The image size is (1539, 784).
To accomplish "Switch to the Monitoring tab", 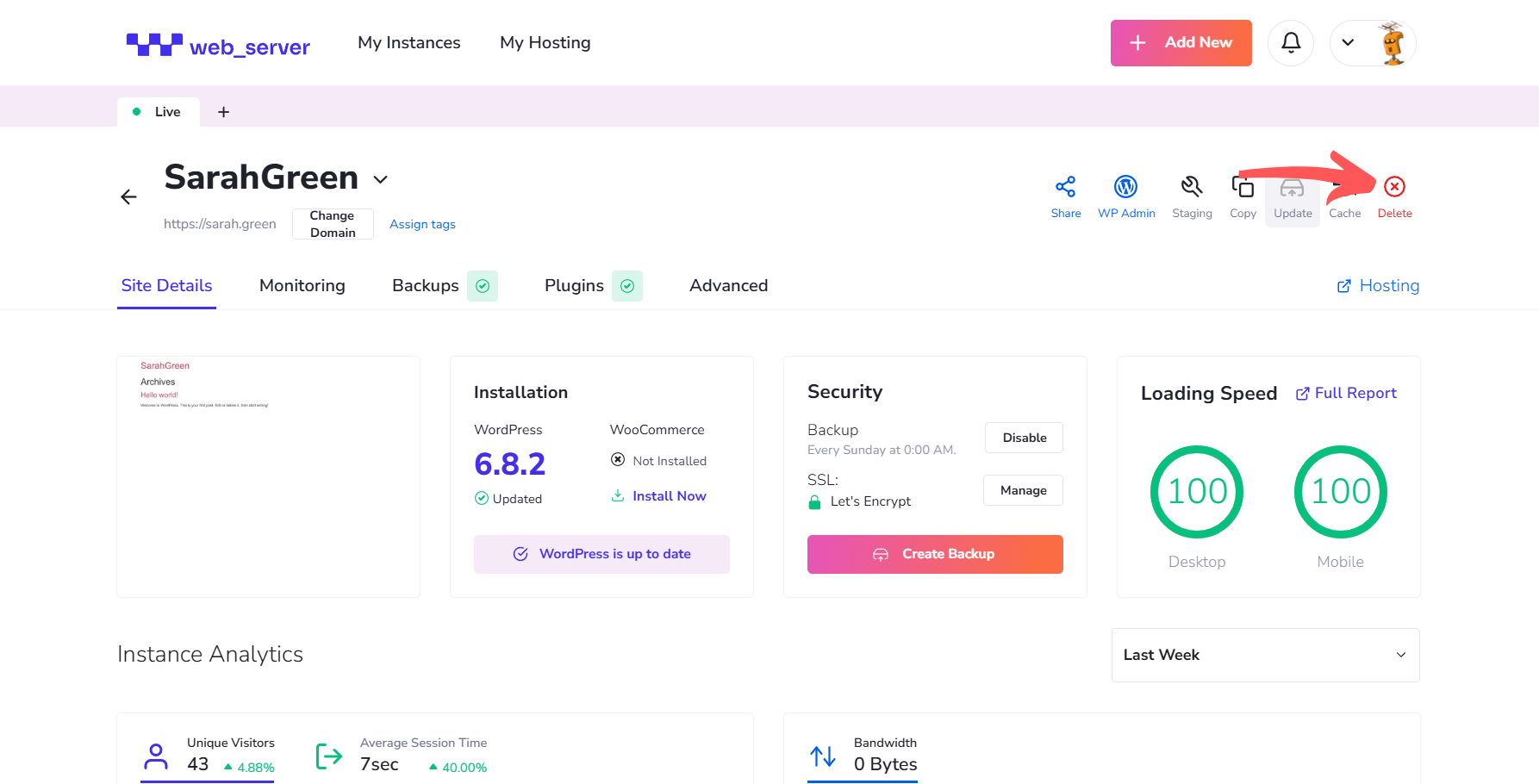I will [x=302, y=286].
